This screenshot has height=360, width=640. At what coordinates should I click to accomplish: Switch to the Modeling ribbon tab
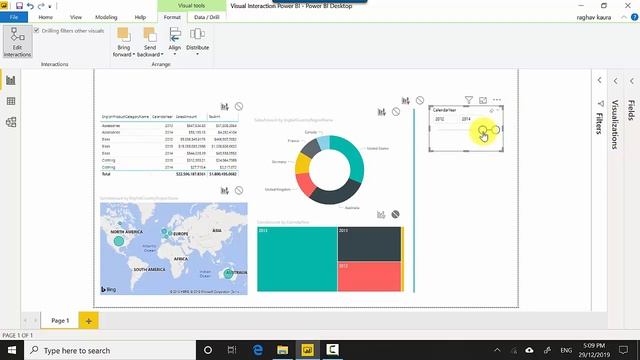pos(106,17)
